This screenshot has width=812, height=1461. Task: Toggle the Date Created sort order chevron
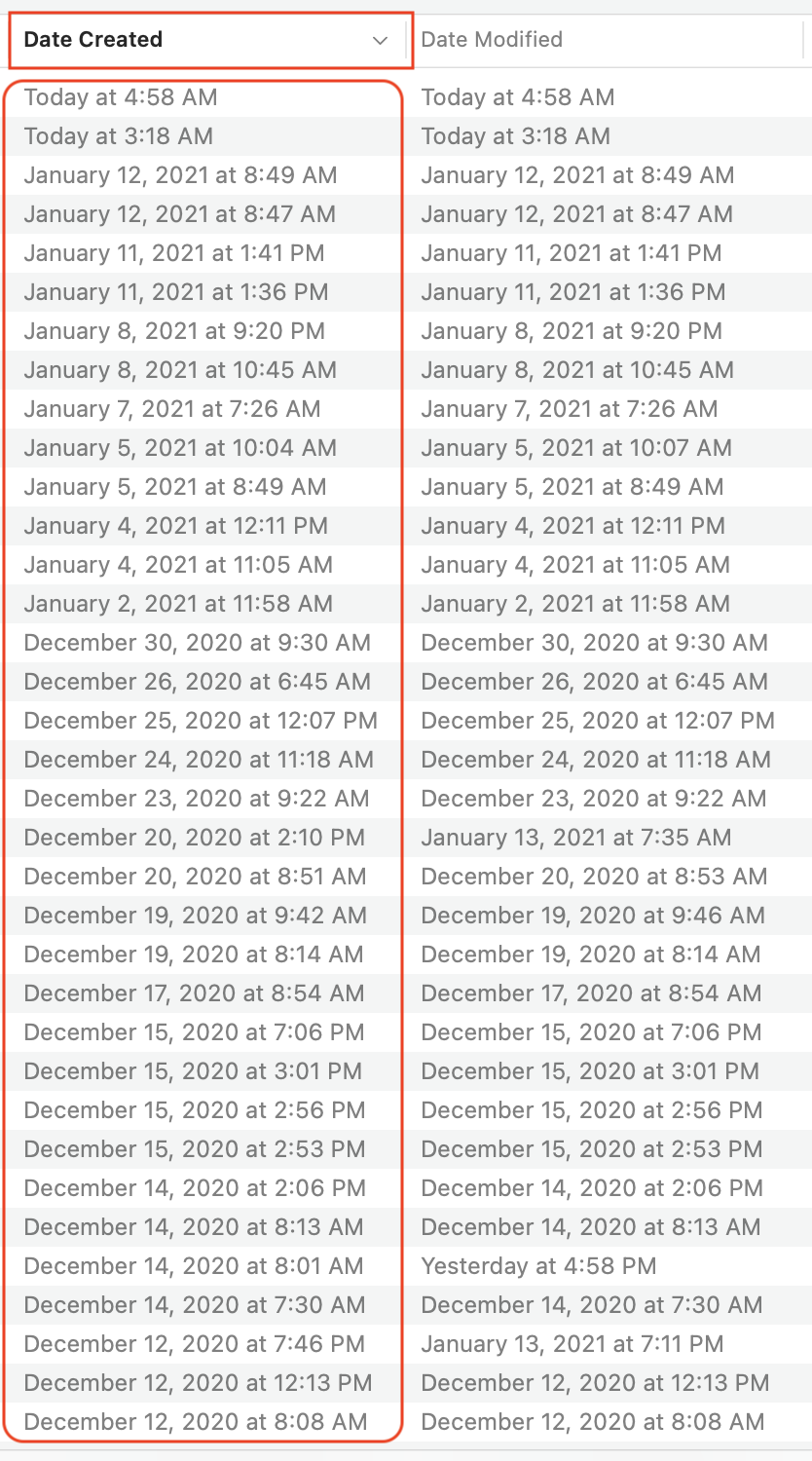(x=381, y=40)
